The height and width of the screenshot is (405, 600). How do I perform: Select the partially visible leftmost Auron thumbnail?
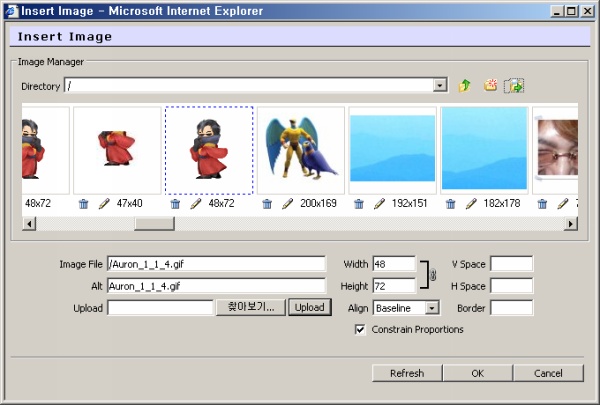pos(46,150)
